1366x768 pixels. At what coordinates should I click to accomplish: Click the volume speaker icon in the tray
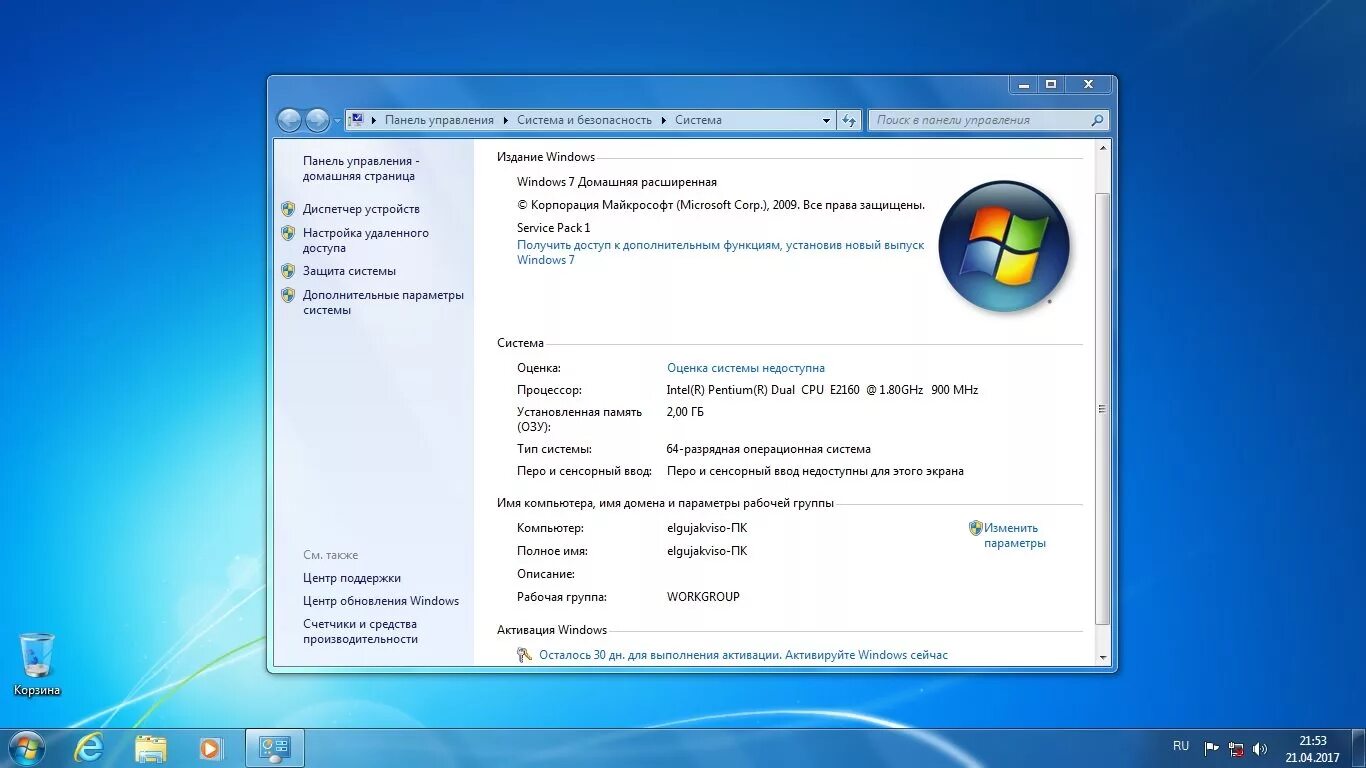click(x=1259, y=747)
